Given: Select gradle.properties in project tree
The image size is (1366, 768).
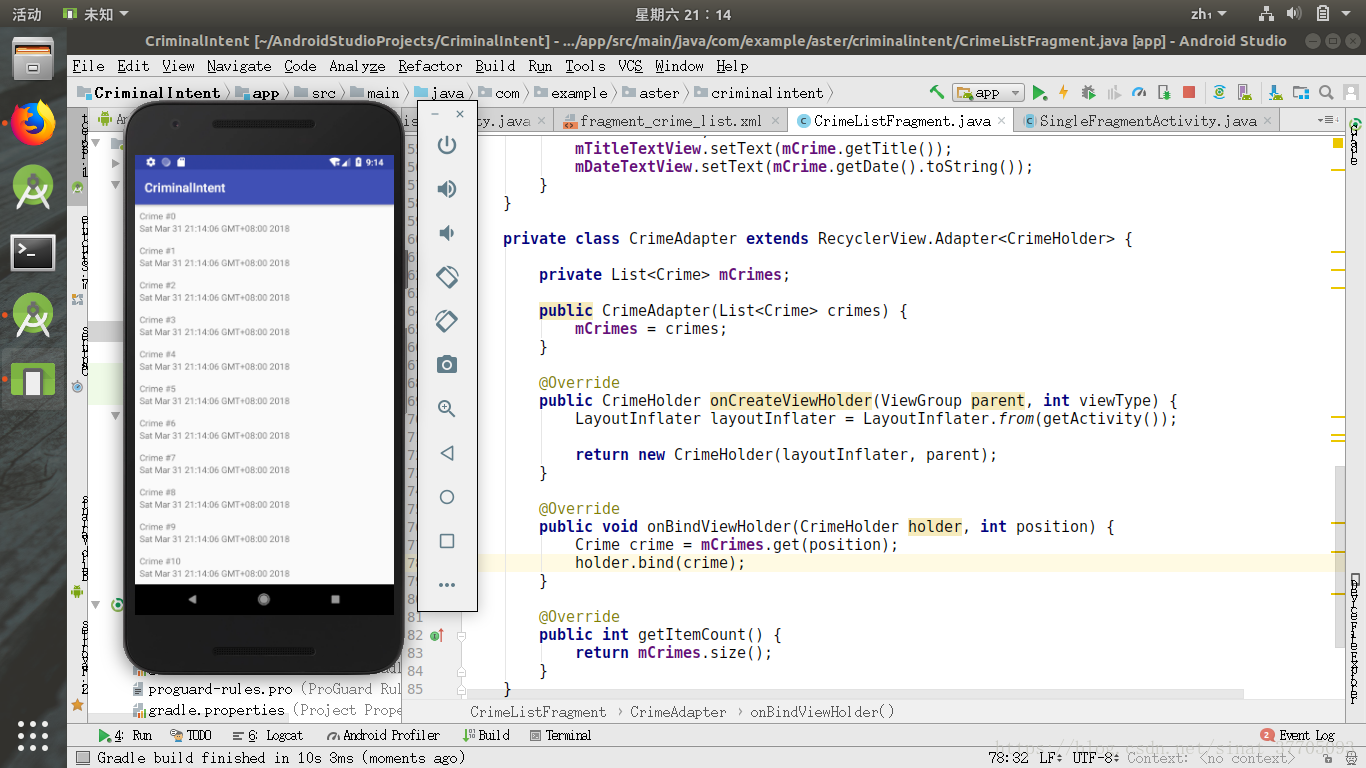Looking at the screenshot, I should coord(216,710).
